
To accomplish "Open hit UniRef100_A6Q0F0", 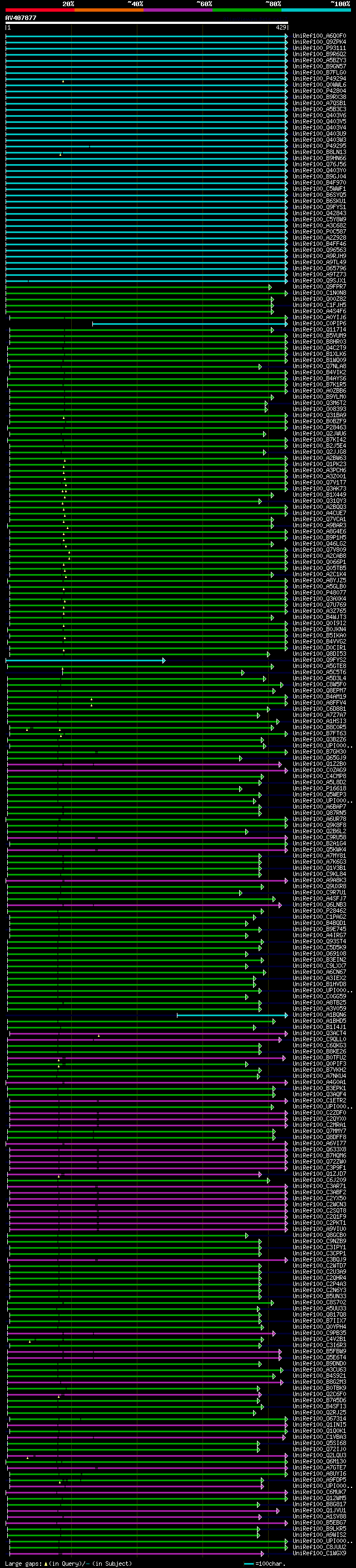I will [319, 36].
